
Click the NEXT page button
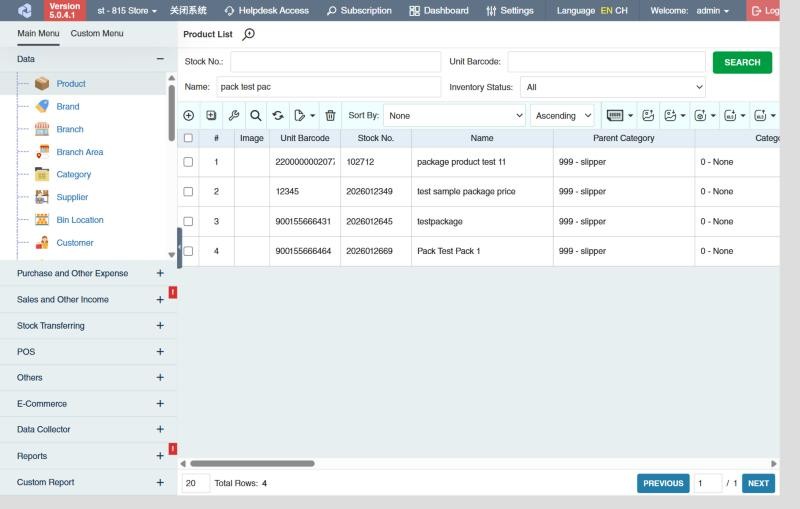point(758,483)
